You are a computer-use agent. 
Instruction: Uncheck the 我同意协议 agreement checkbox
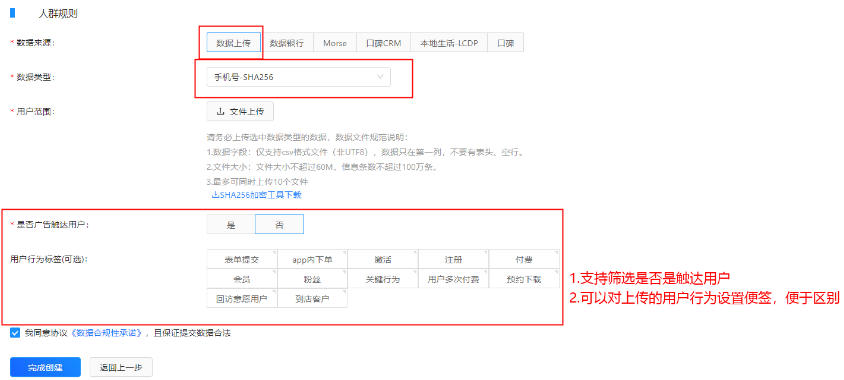coord(15,333)
